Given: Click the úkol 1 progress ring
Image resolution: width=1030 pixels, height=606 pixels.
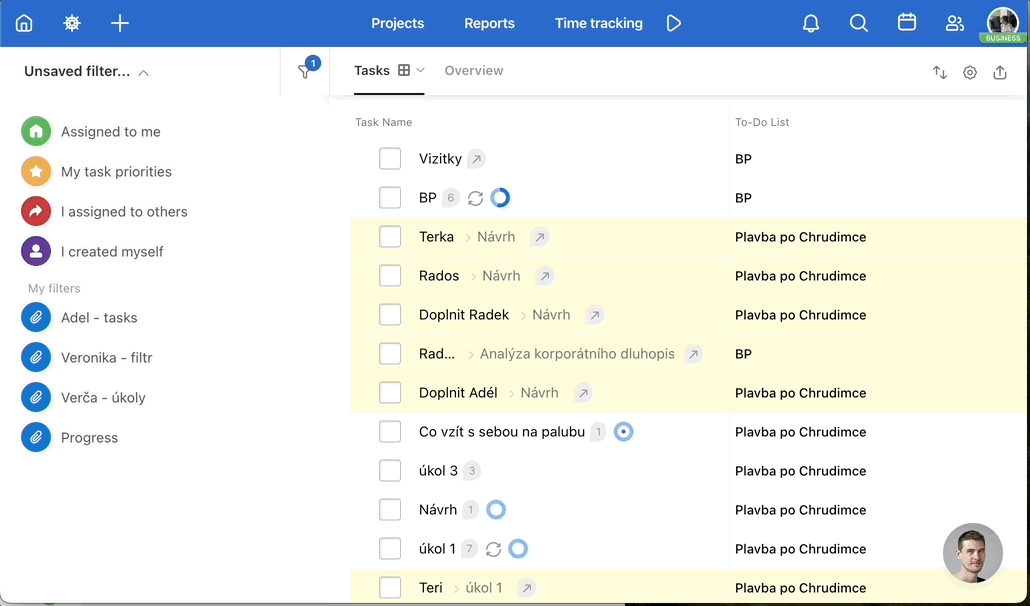Looking at the screenshot, I should [x=518, y=549].
